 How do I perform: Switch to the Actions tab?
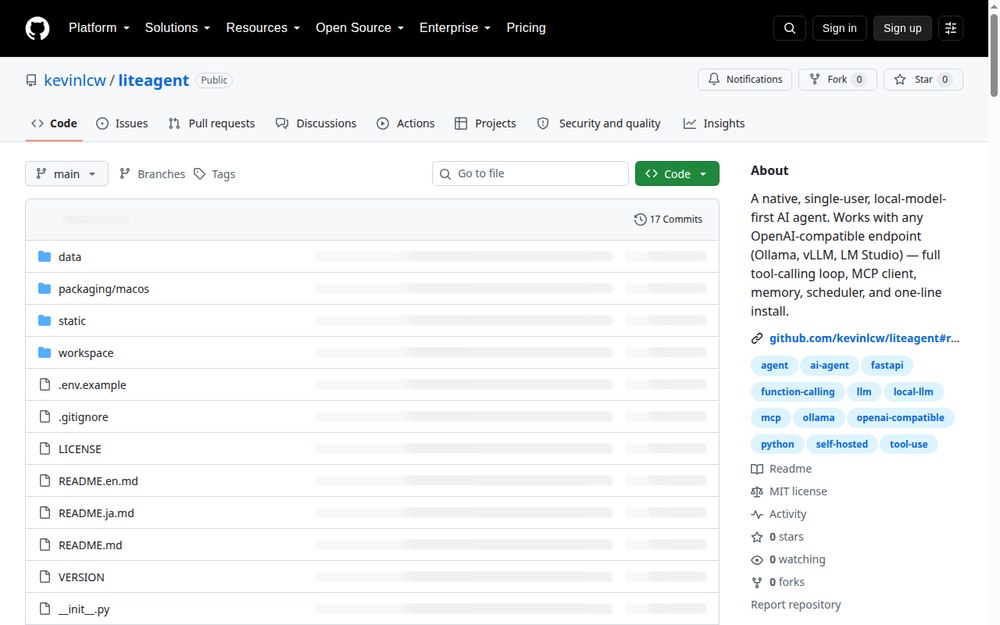(x=406, y=123)
